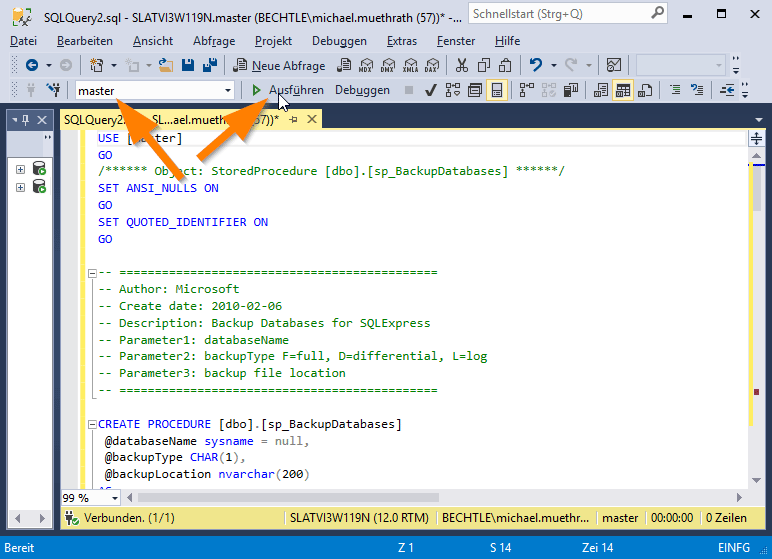Image resolution: width=772 pixels, height=559 pixels.
Task: Toggle Results to Text option
Action: tap(601, 91)
